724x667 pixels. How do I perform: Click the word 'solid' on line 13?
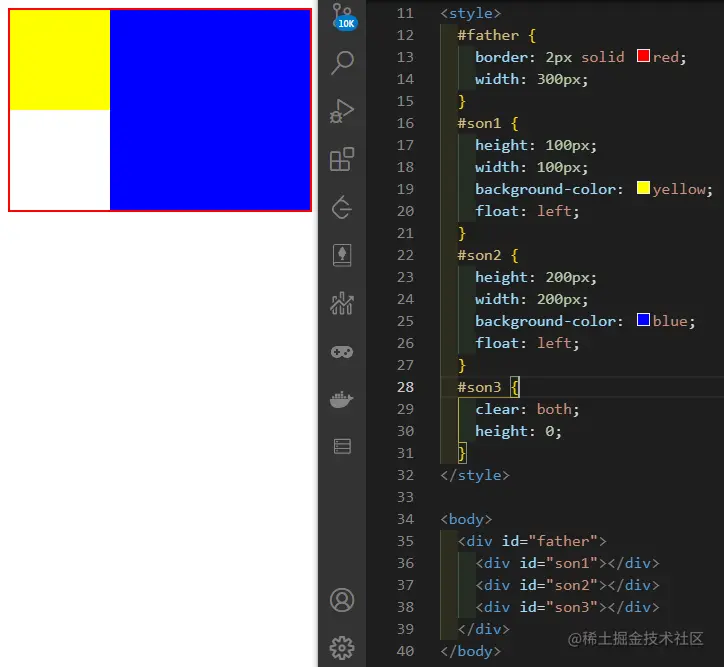[603, 57]
